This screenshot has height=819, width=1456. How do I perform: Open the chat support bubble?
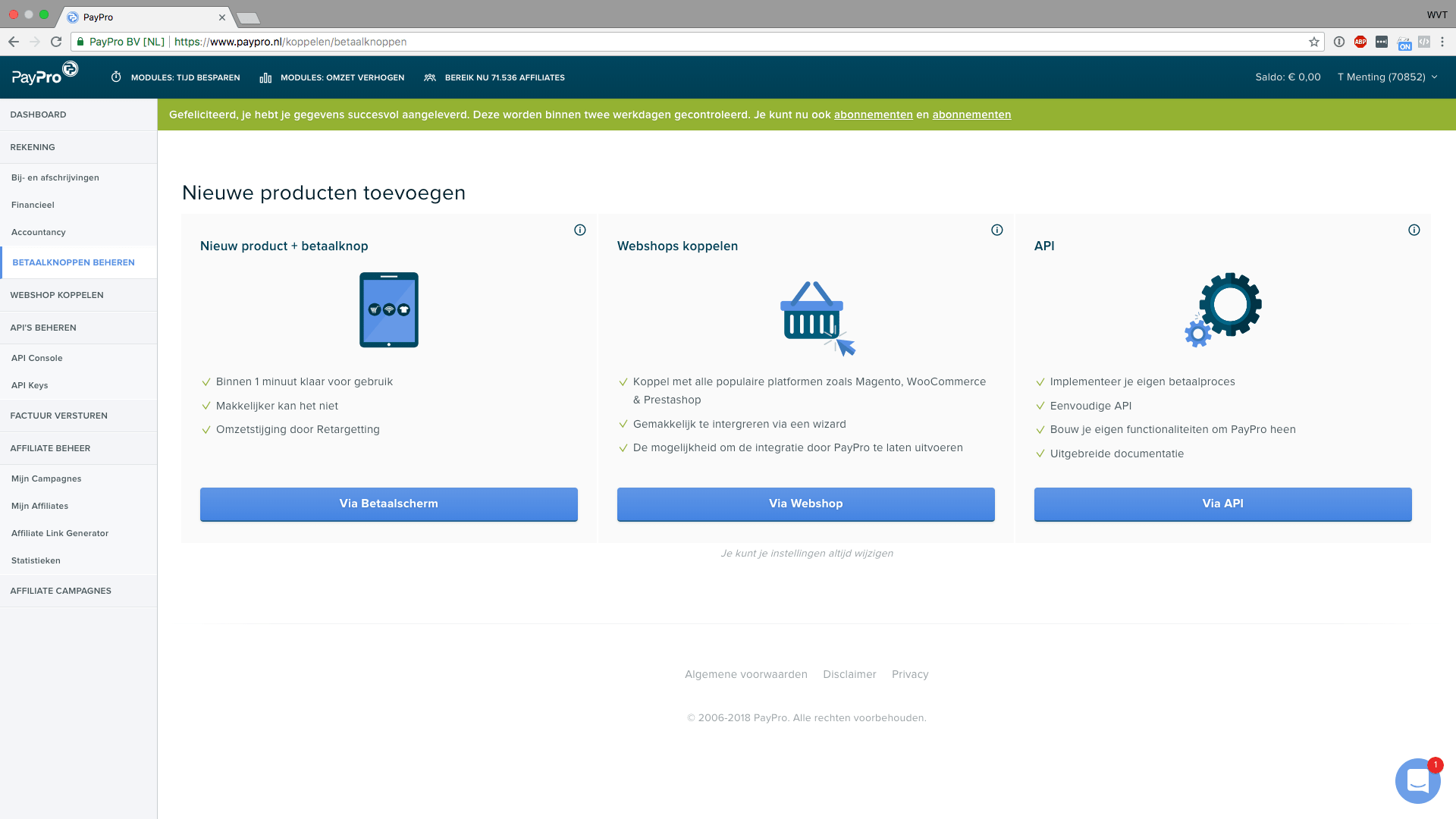(x=1417, y=780)
